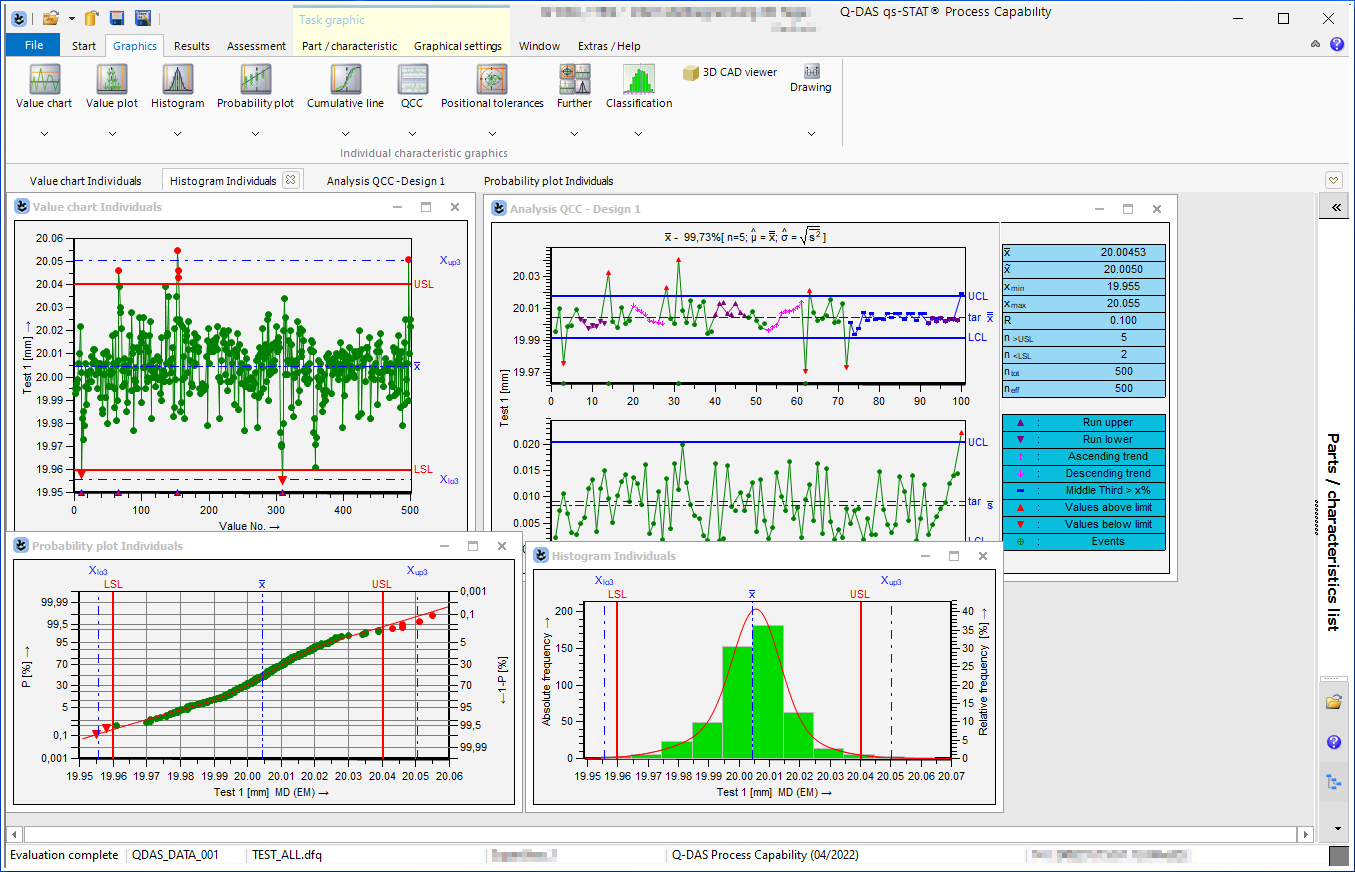Click the save floppy disk icon

coord(117,18)
